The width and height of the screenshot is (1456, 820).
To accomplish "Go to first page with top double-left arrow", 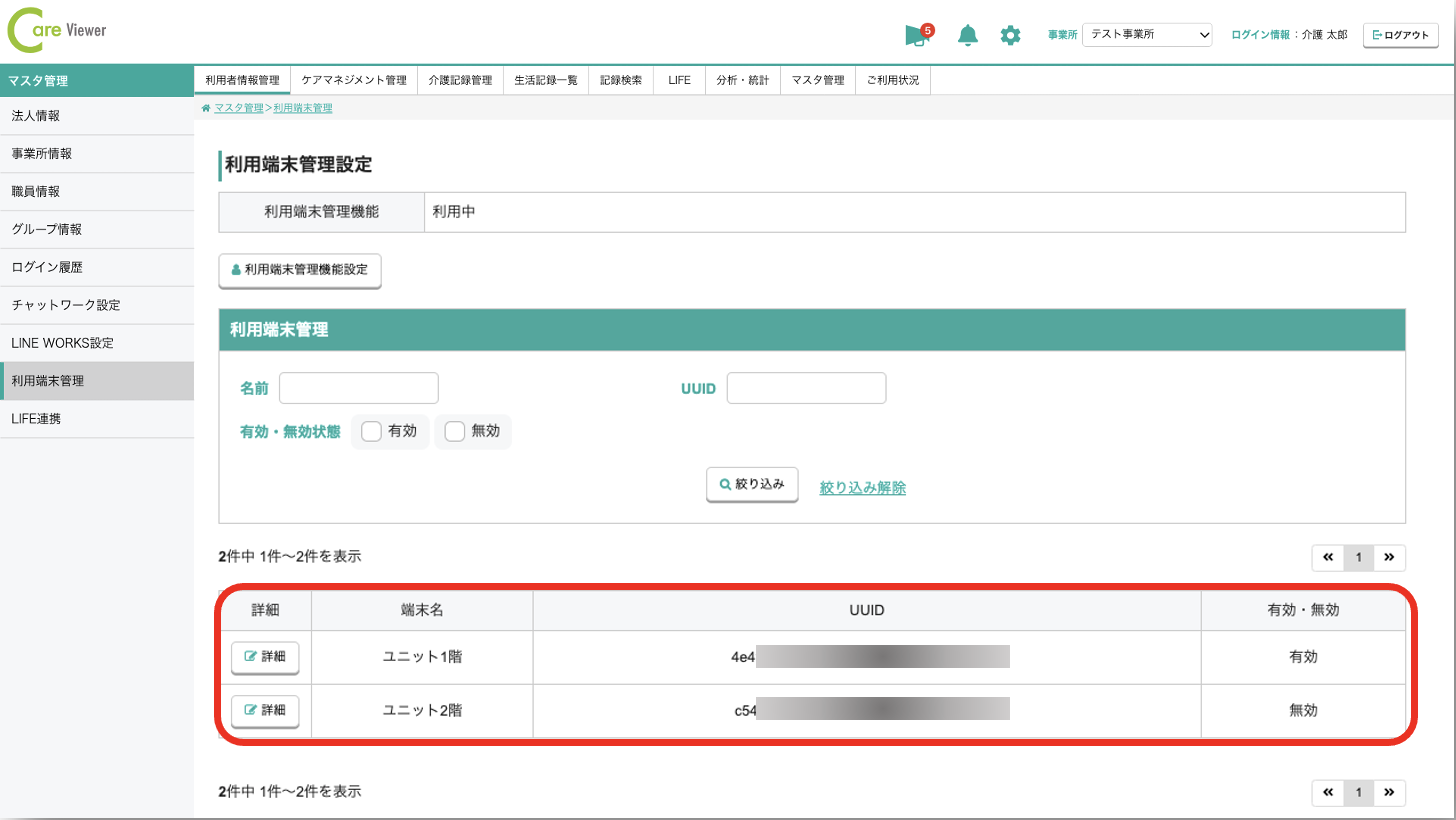I will (1328, 558).
